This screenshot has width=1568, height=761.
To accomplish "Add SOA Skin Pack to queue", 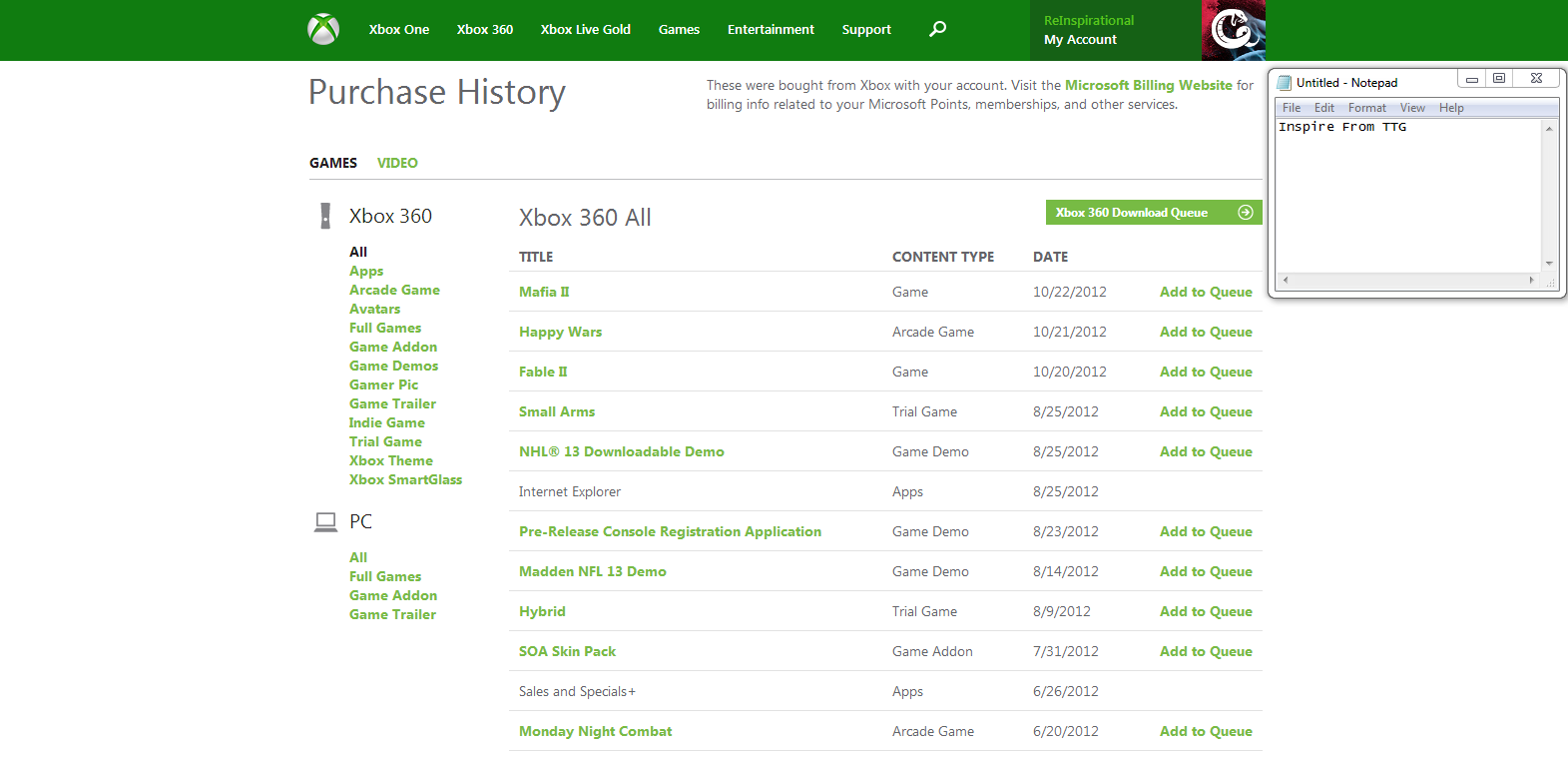I will pyautogui.click(x=1206, y=651).
